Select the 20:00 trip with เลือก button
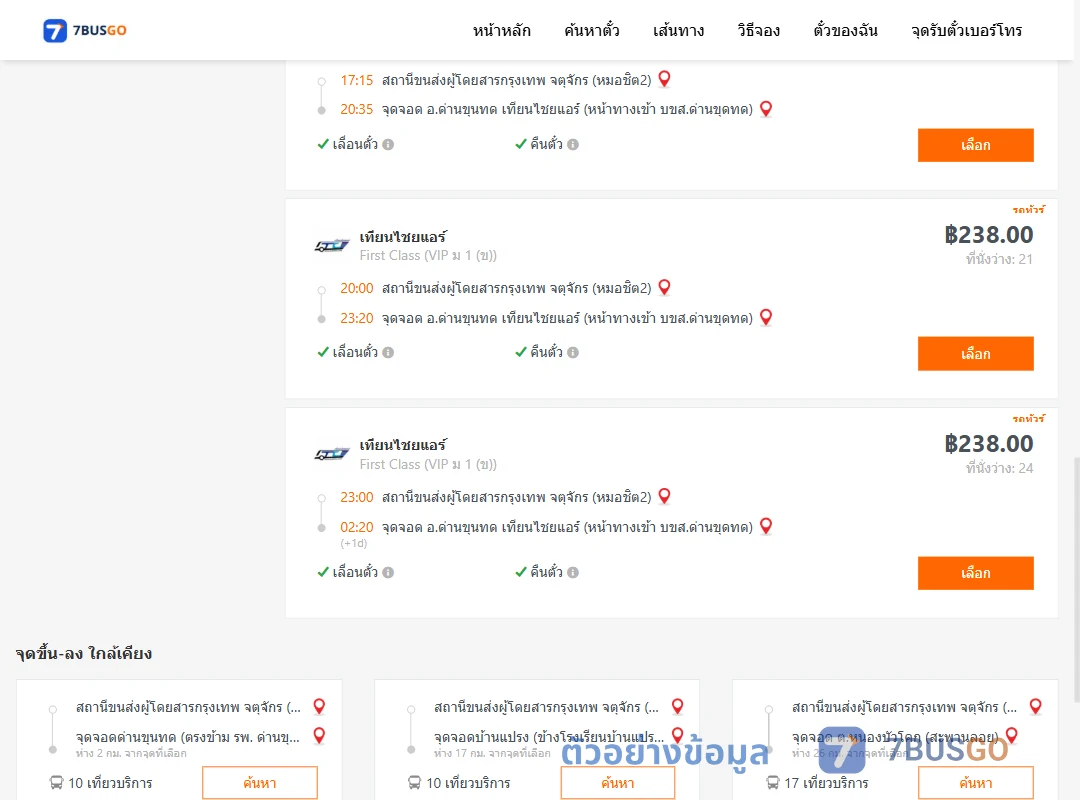 coord(975,353)
